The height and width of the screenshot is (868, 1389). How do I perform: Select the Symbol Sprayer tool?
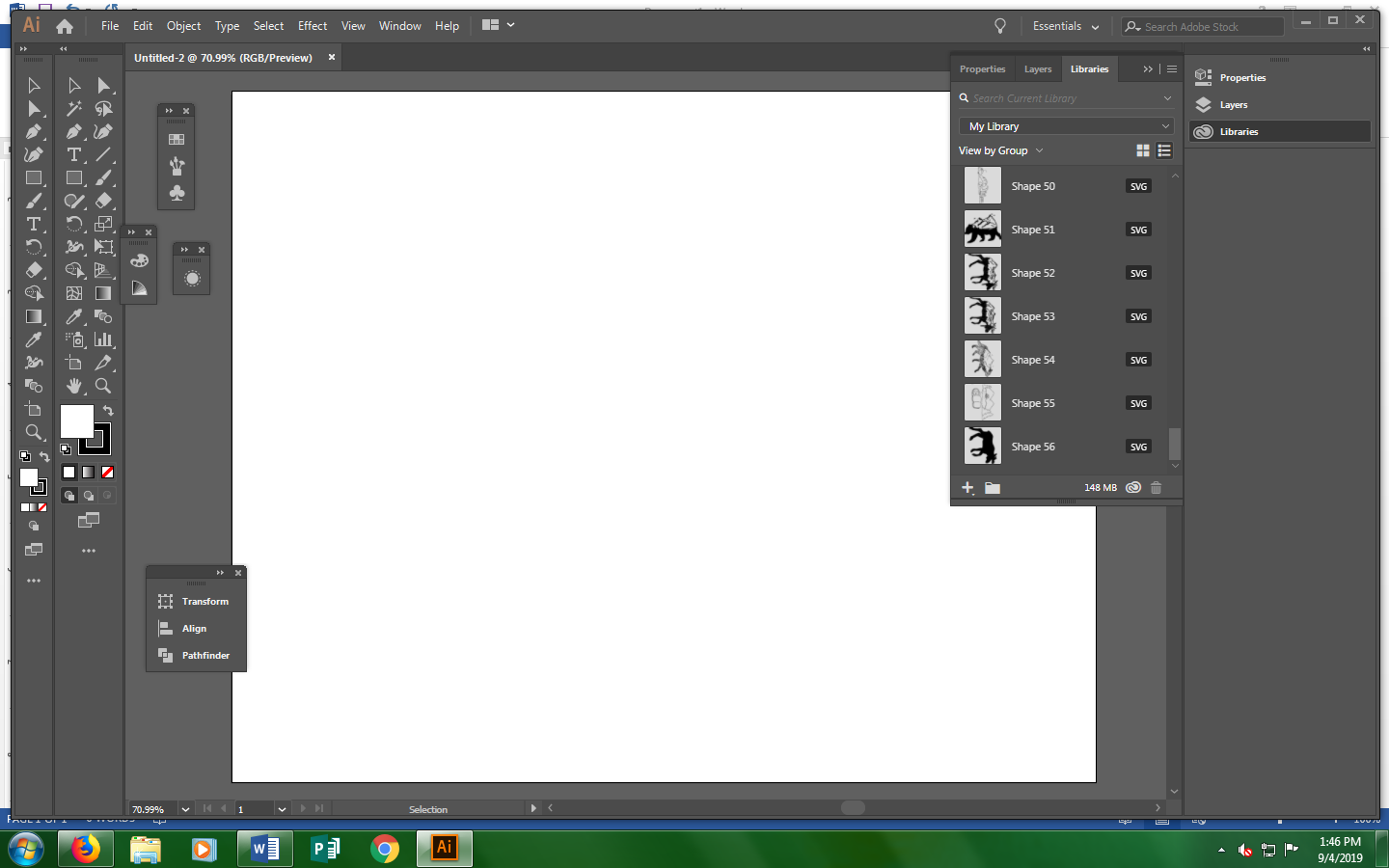[x=74, y=339]
